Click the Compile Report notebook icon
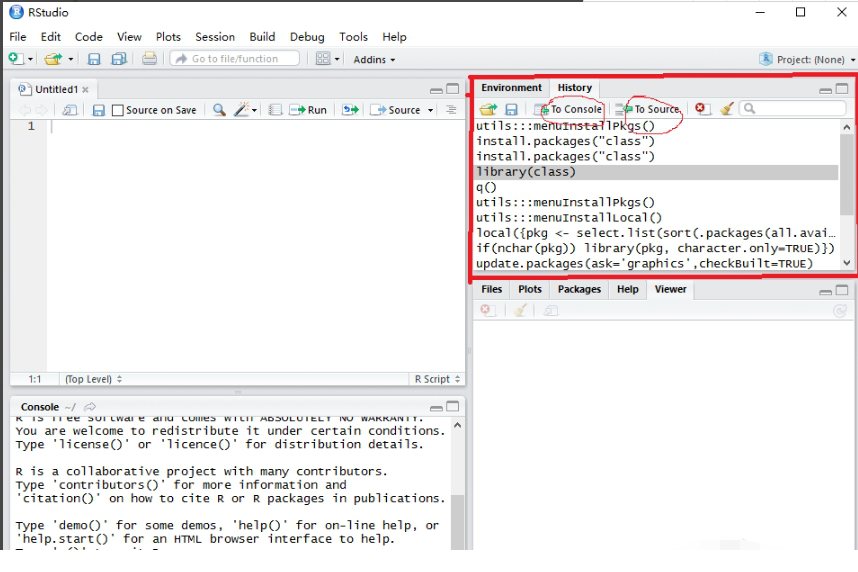 275,110
